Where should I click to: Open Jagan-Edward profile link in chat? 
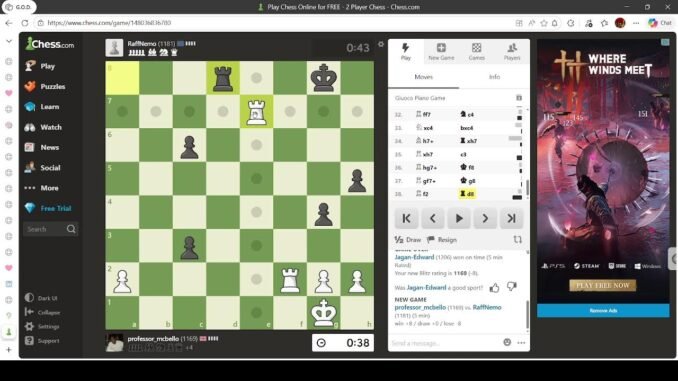point(414,257)
